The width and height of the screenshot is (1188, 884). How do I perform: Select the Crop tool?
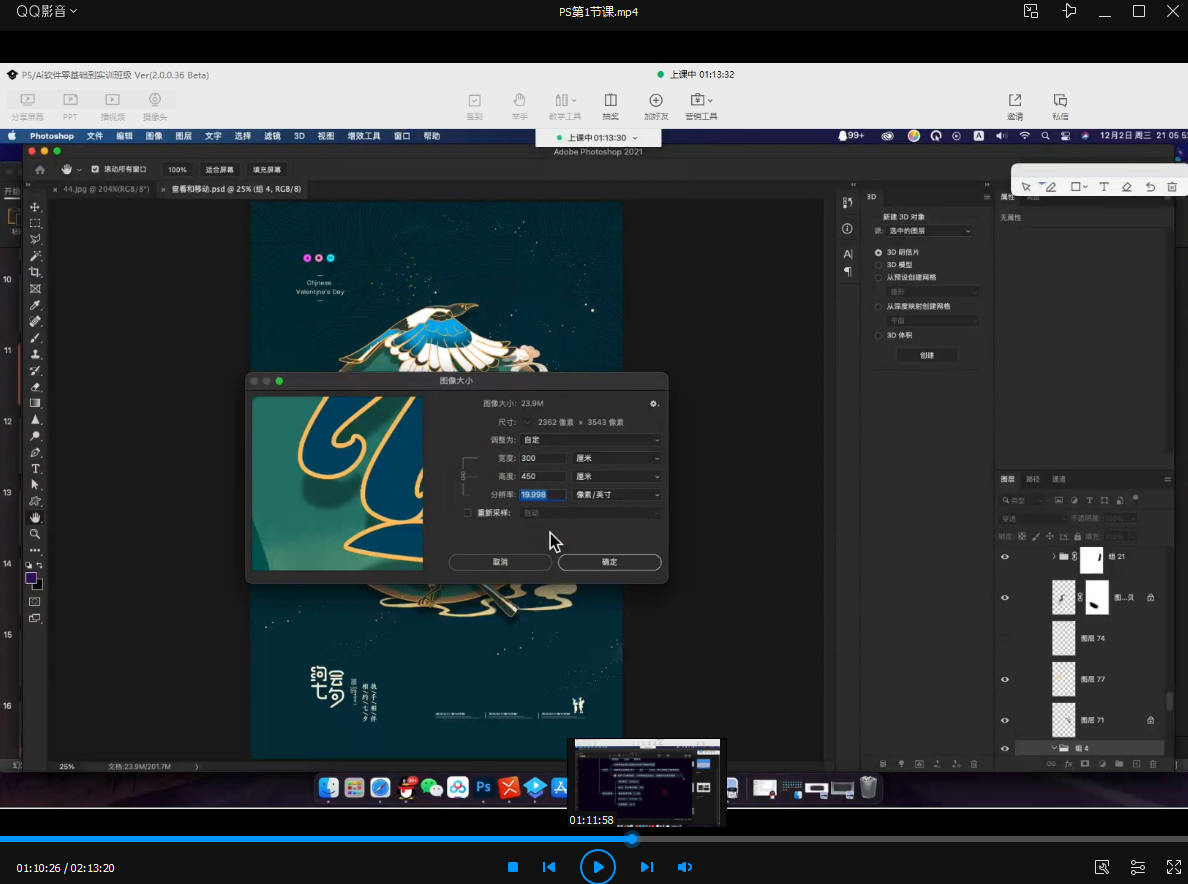pos(35,272)
